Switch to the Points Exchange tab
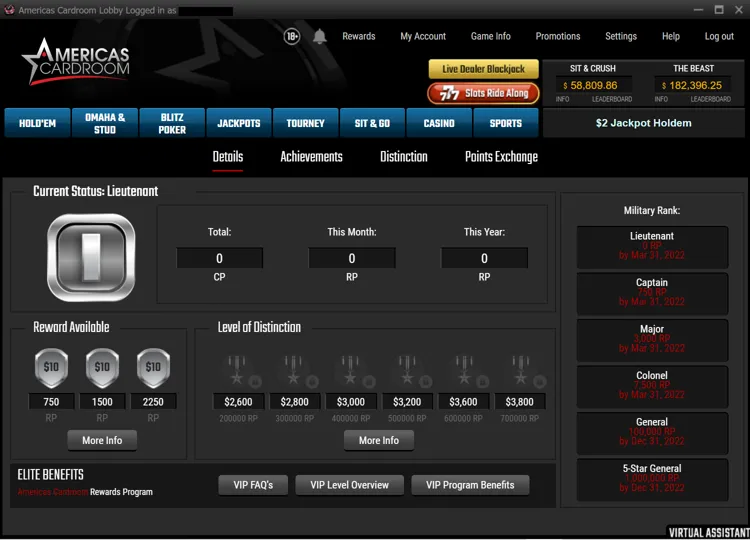The width and height of the screenshot is (750, 540). tap(501, 157)
